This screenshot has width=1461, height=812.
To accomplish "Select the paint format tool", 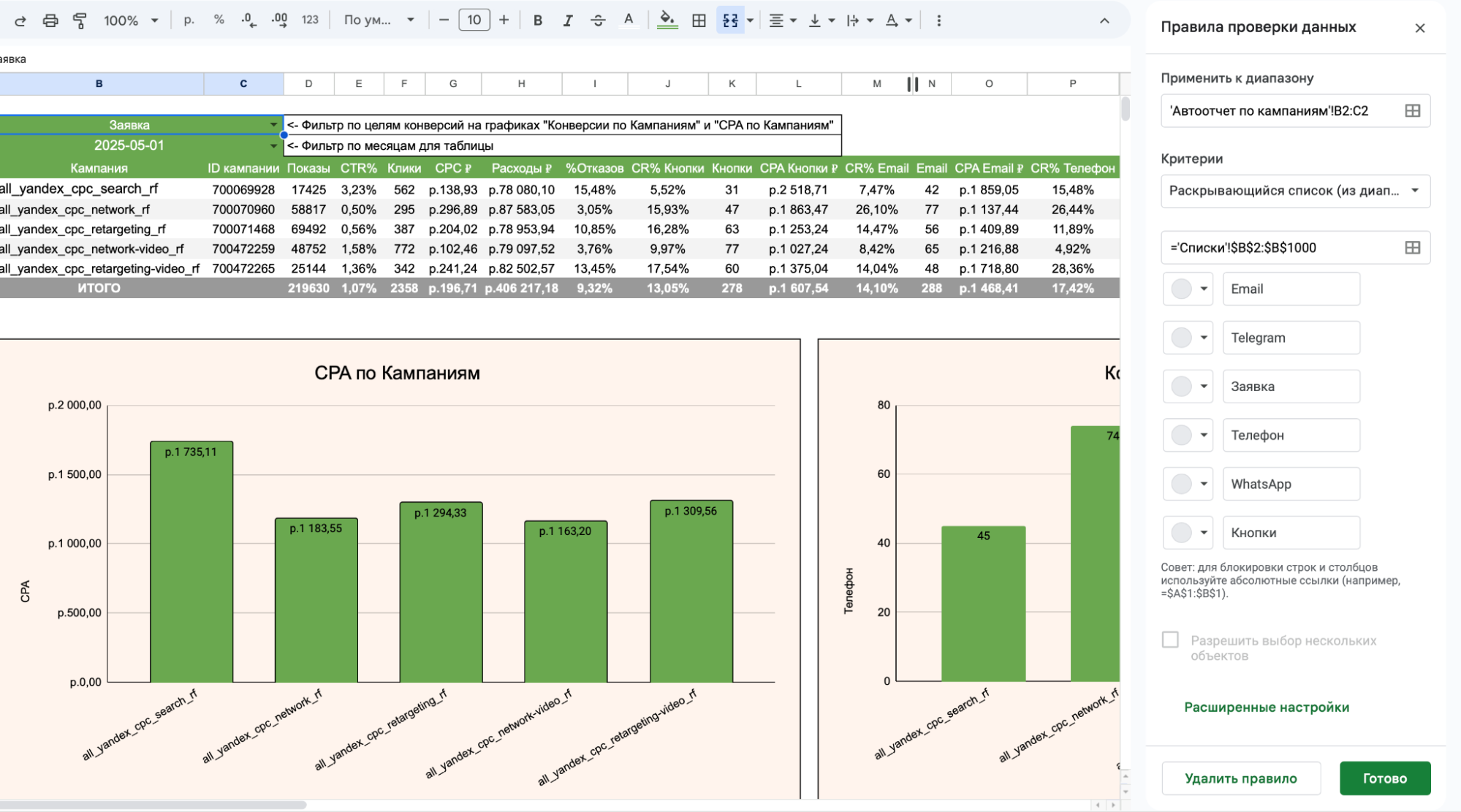I will [x=80, y=20].
